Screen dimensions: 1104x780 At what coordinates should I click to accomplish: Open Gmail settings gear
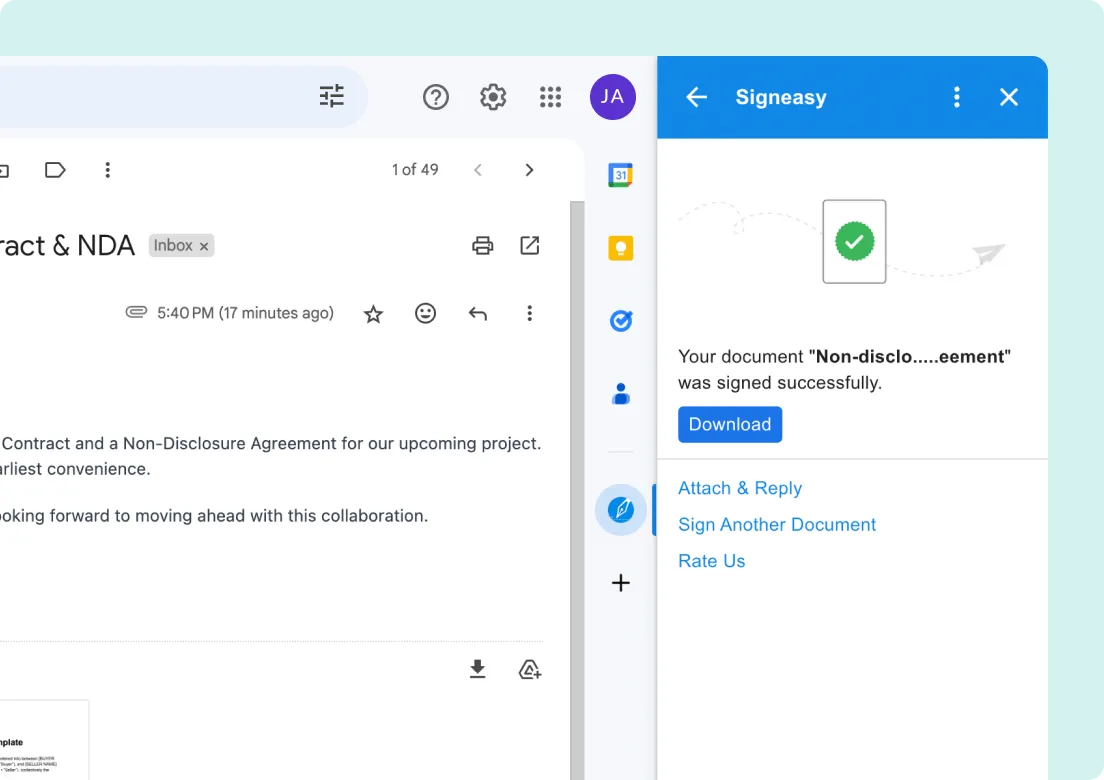pyautogui.click(x=493, y=96)
